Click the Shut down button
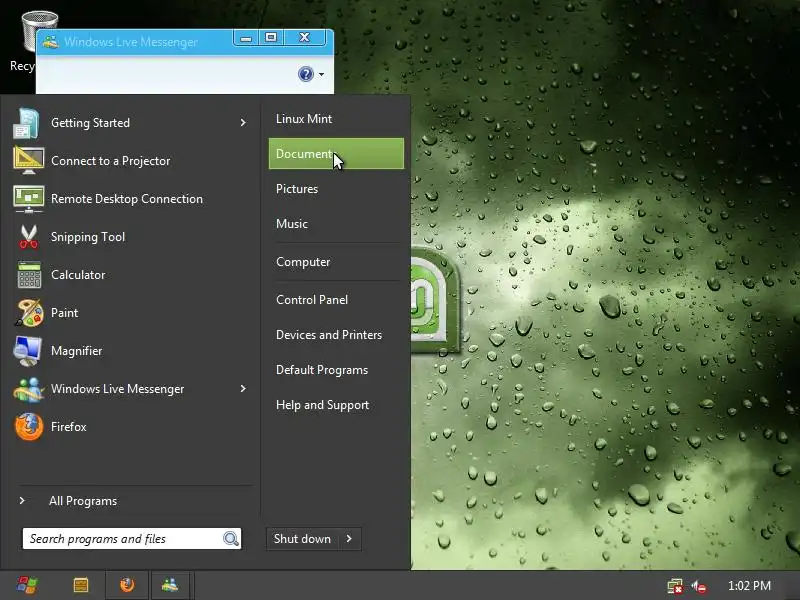This screenshot has width=800, height=600. click(x=303, y=539)
